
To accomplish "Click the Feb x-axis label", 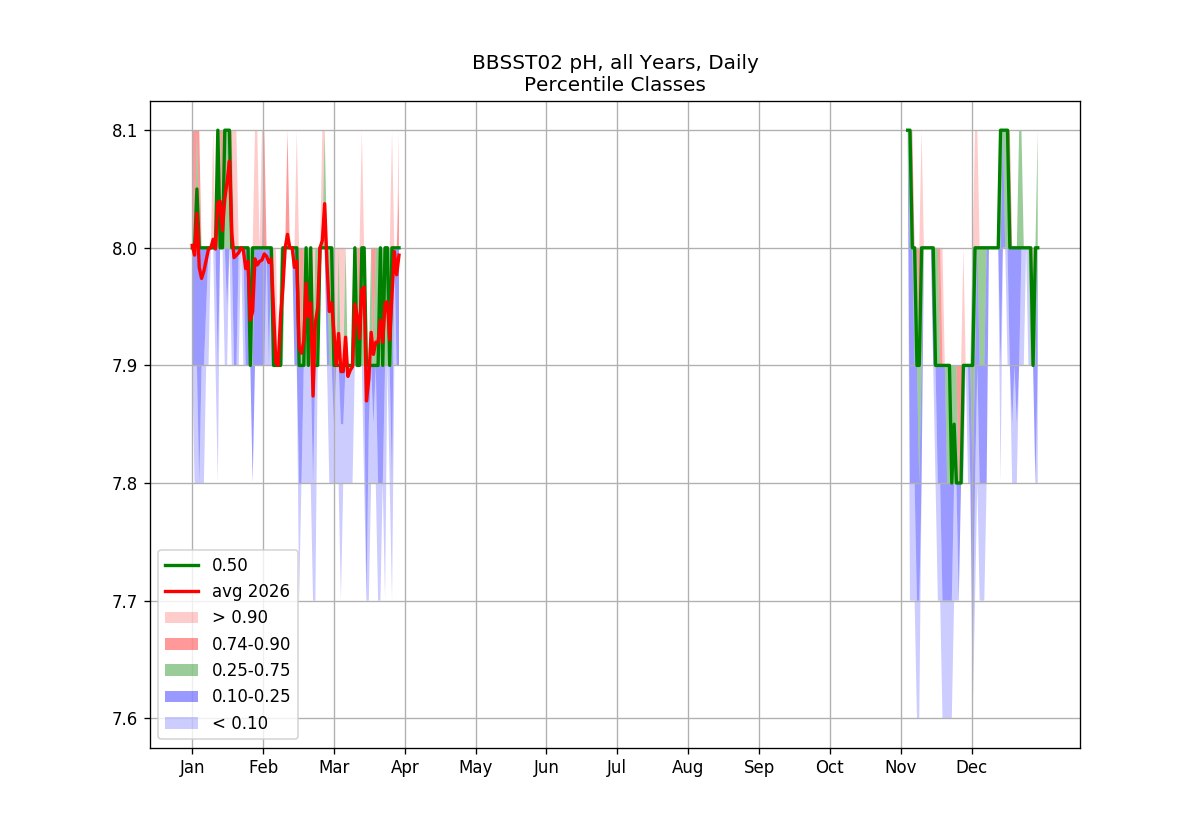I will click(x=263, y=768).
